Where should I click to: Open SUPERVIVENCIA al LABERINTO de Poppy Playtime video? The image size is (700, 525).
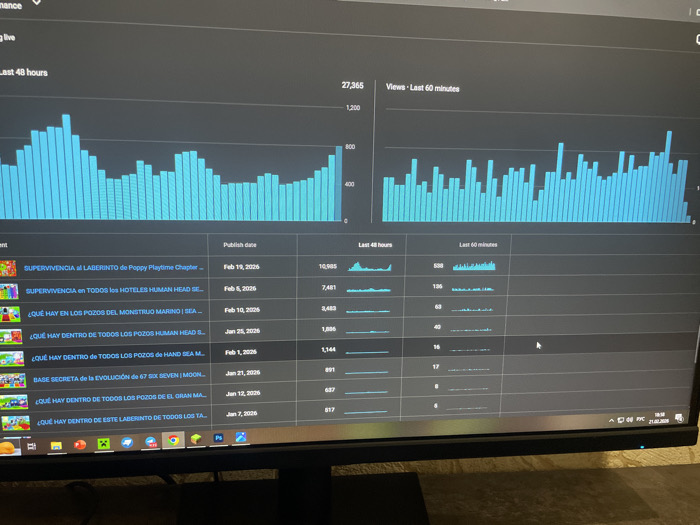[113, 267]
